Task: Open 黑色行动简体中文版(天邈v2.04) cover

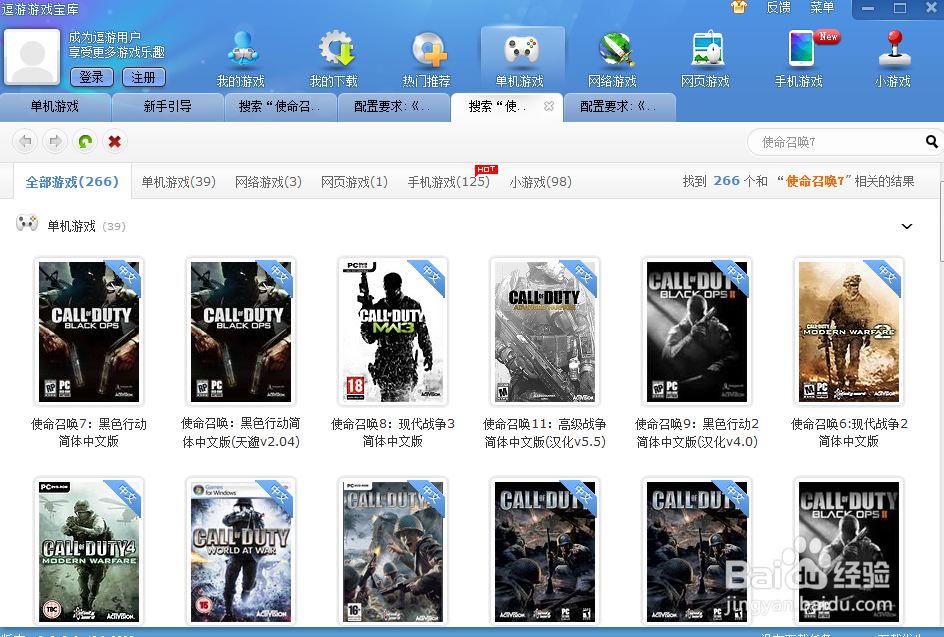Action: [241, 332]
